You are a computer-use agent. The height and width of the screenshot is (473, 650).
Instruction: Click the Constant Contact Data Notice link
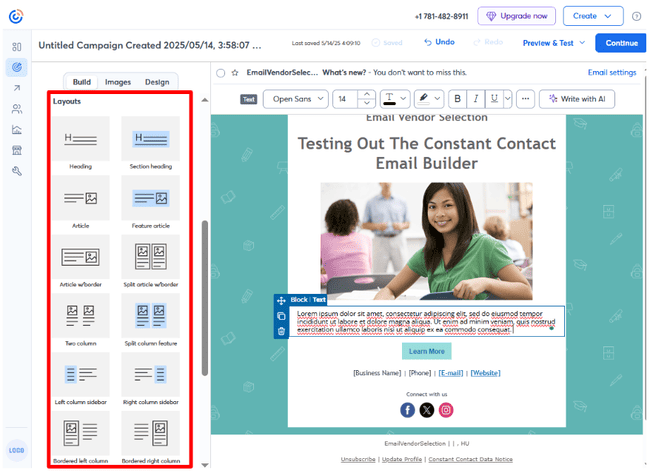pos(471,459)
